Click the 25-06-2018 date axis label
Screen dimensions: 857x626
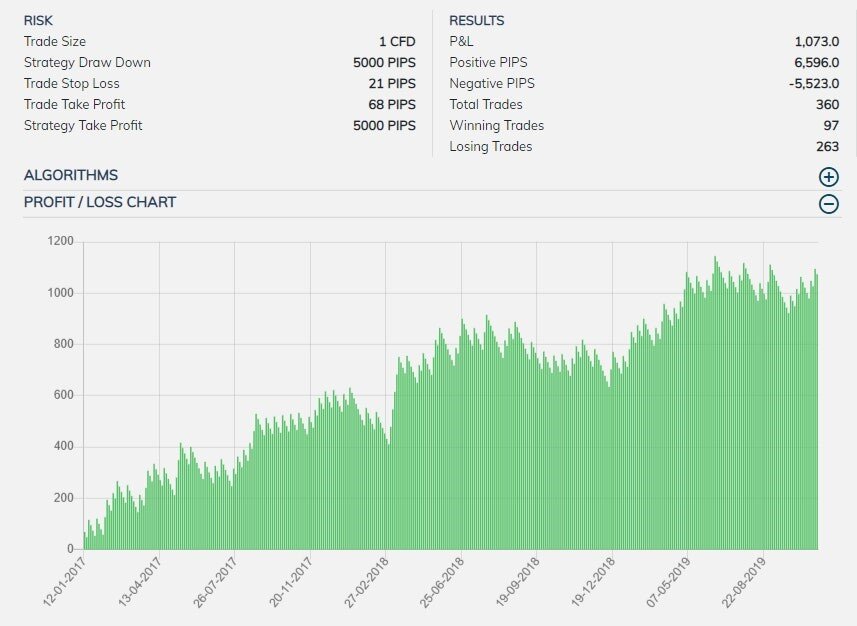click(x=442, y=581)
